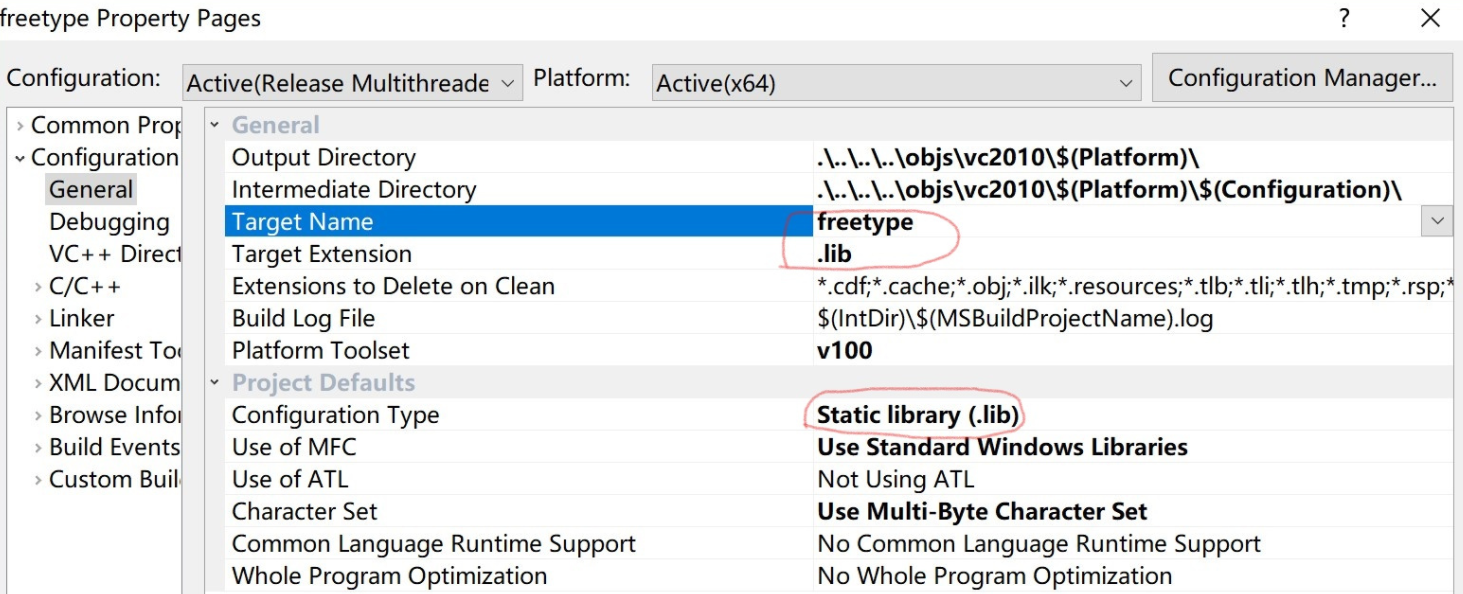Expand the Build Events tree node

(x=38, y=447)
